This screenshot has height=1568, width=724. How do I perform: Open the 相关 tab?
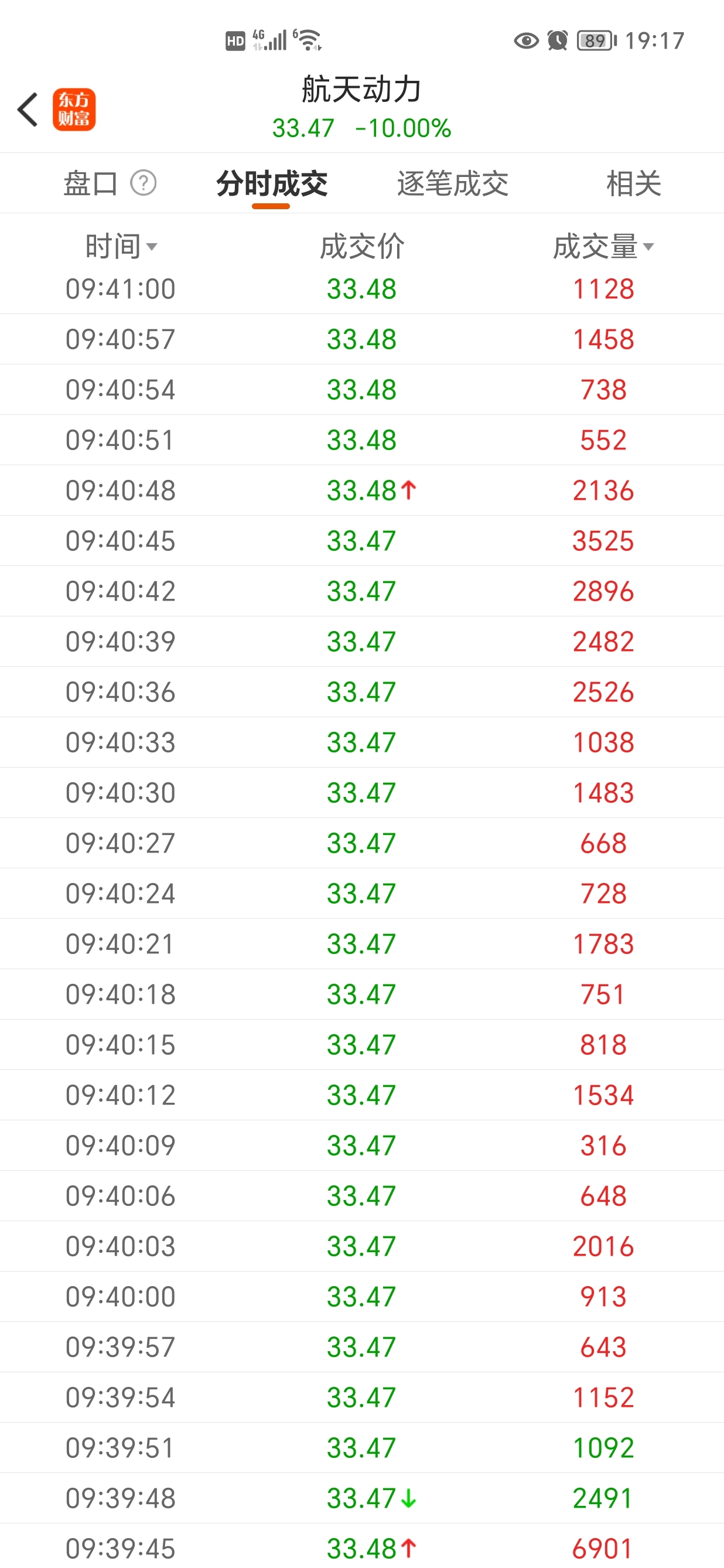633,183
